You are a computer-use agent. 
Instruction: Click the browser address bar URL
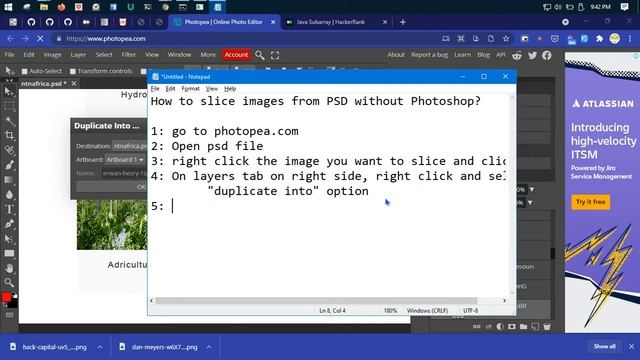[106, 38]
